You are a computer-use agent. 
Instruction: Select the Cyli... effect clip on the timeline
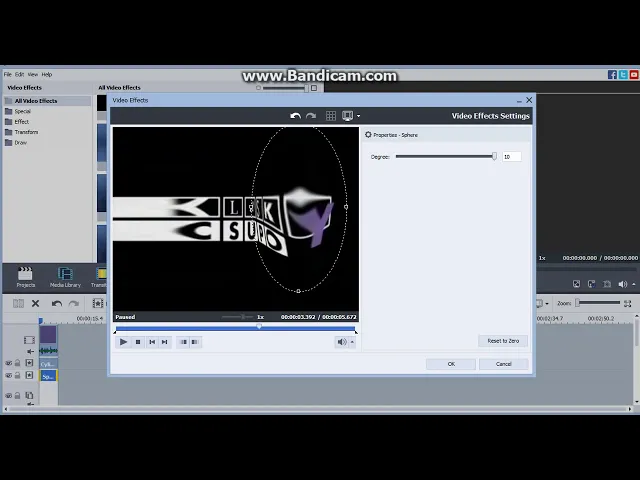coord(48,364)
